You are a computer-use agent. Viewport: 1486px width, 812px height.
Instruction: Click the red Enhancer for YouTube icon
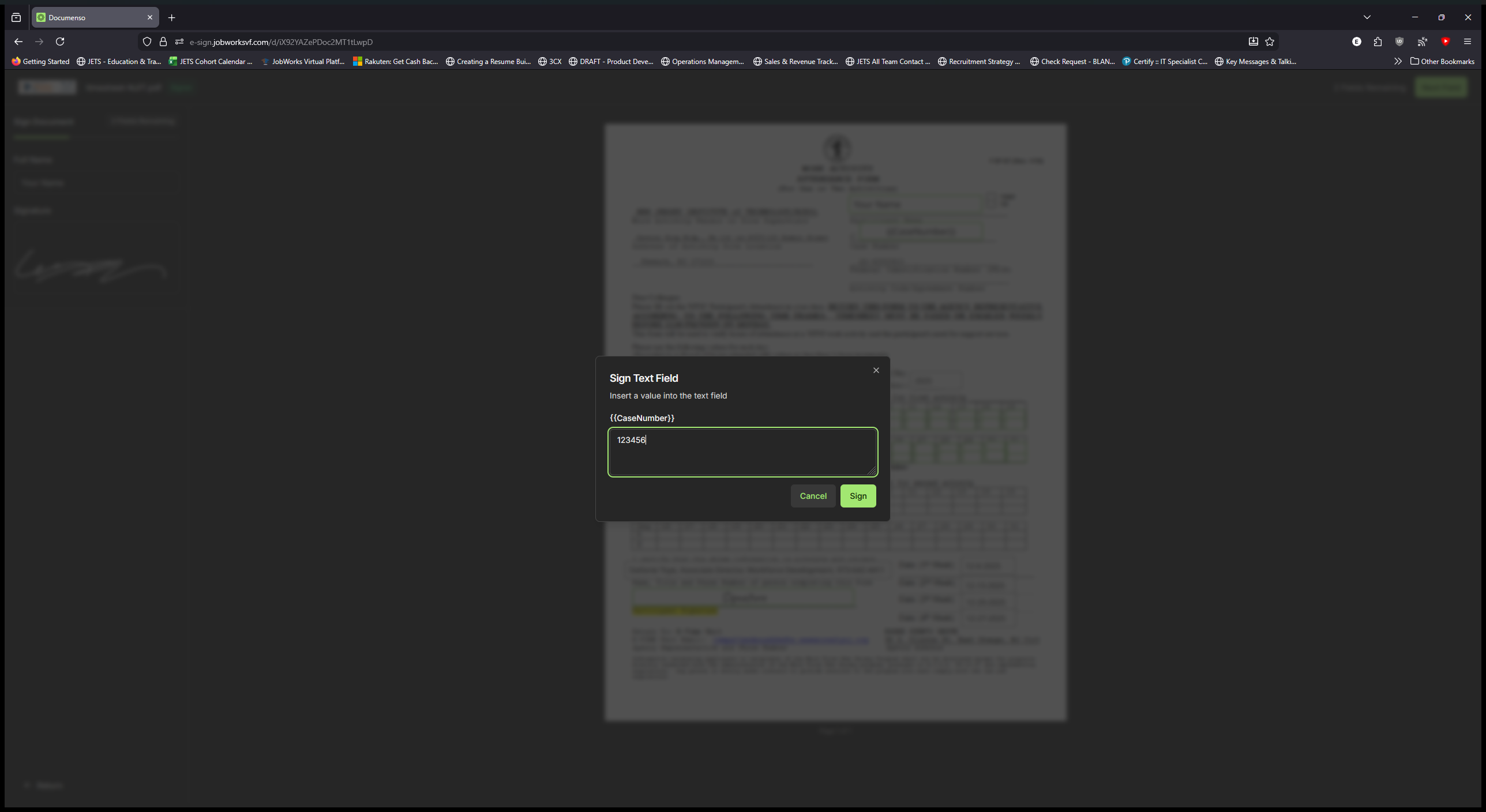[1445, 42]
